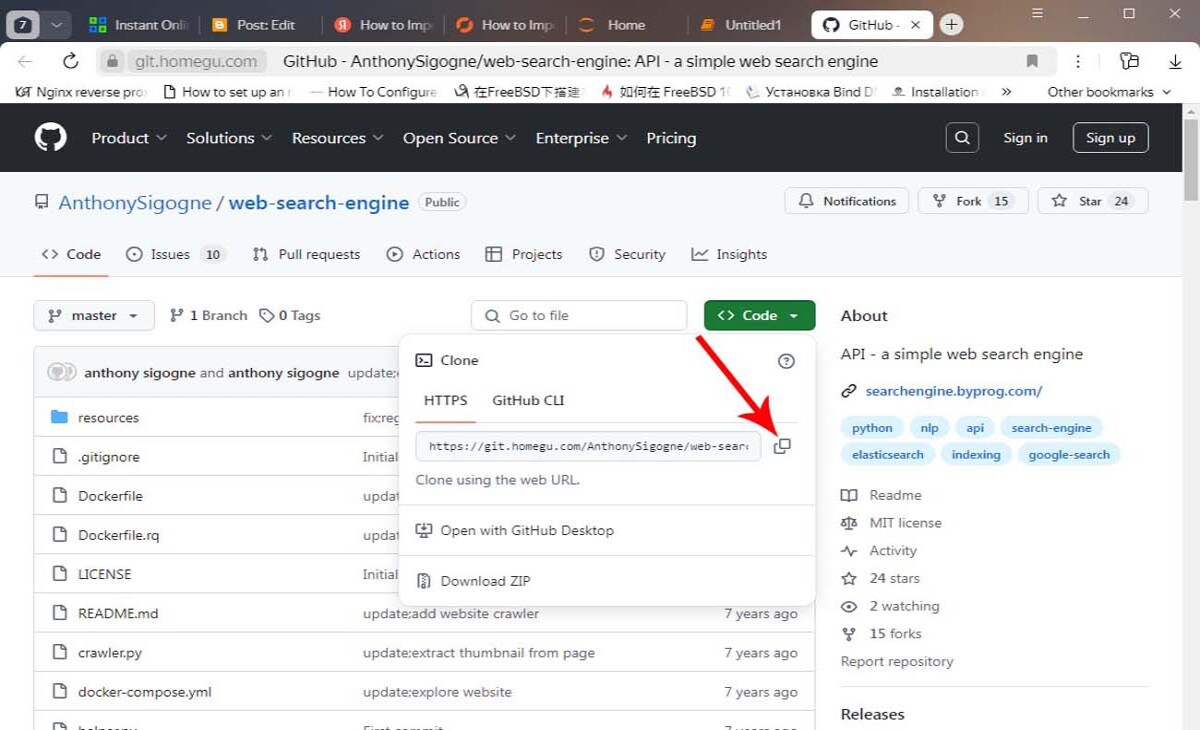Open new tab with plus button

tap(951, 25)
